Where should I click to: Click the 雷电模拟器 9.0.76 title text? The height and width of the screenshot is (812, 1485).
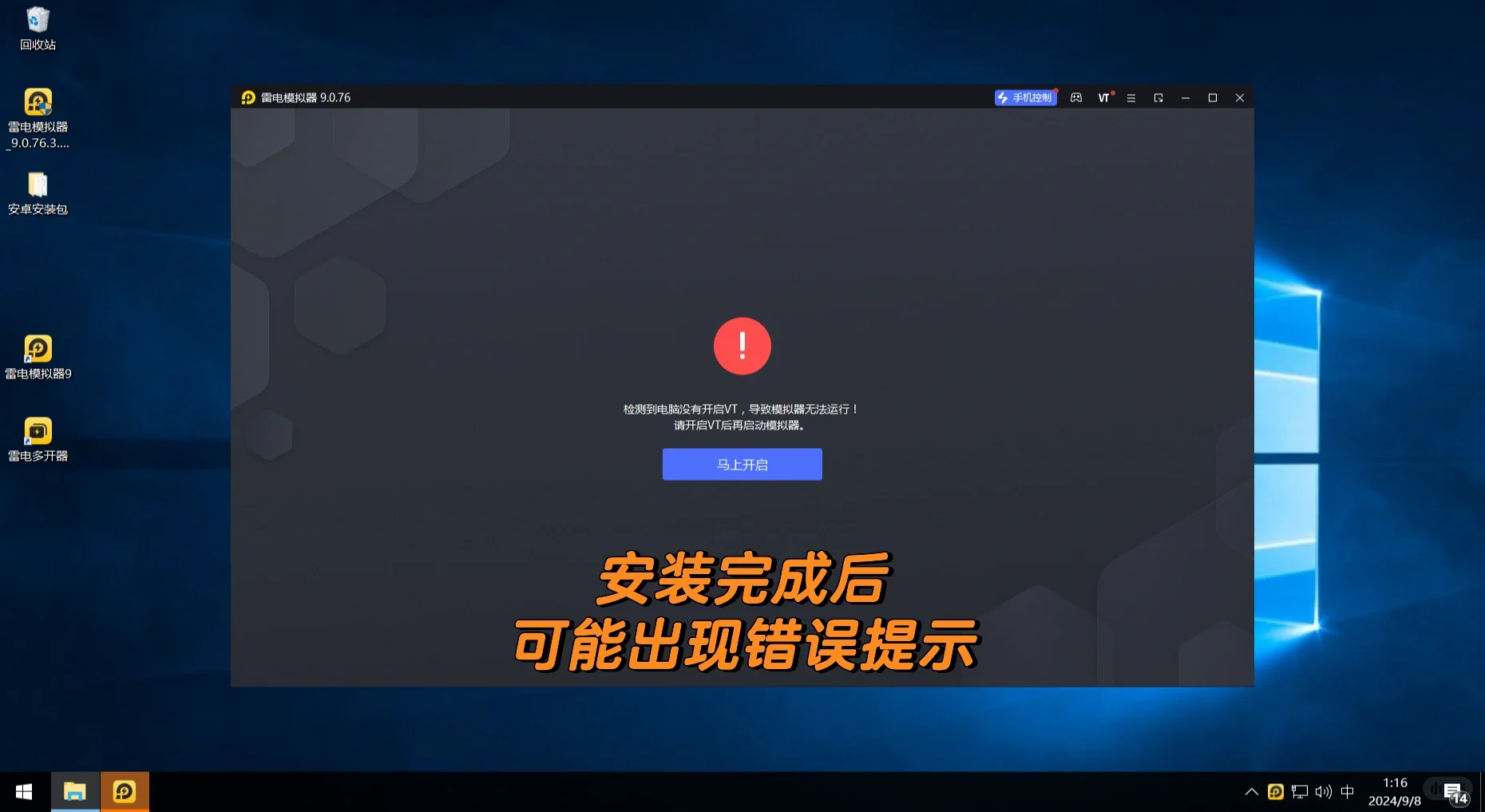306,97
